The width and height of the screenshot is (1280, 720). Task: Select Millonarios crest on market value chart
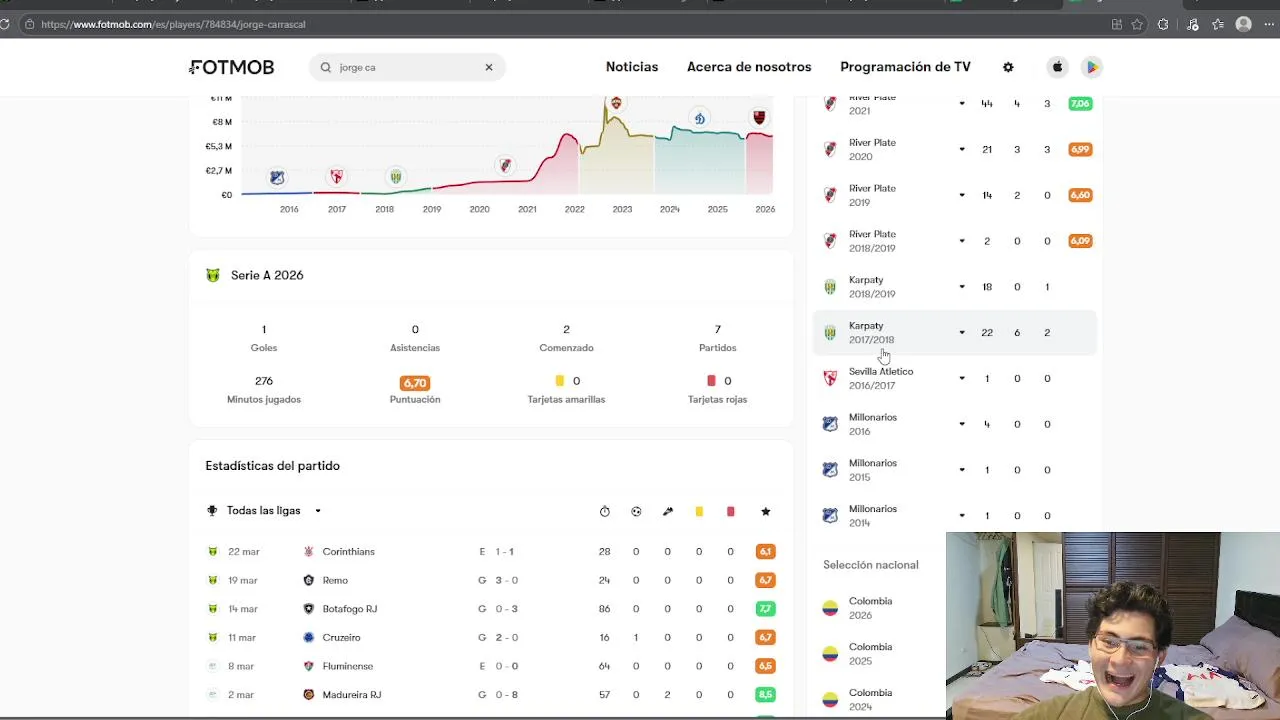(277, 177)
